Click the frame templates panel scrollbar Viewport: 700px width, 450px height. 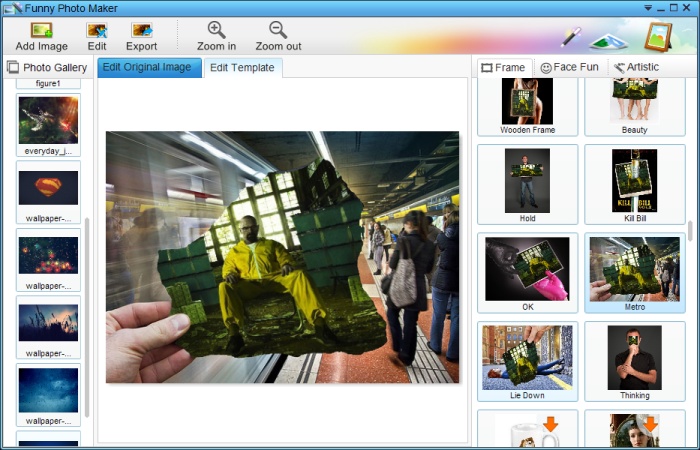pos(691,231)
